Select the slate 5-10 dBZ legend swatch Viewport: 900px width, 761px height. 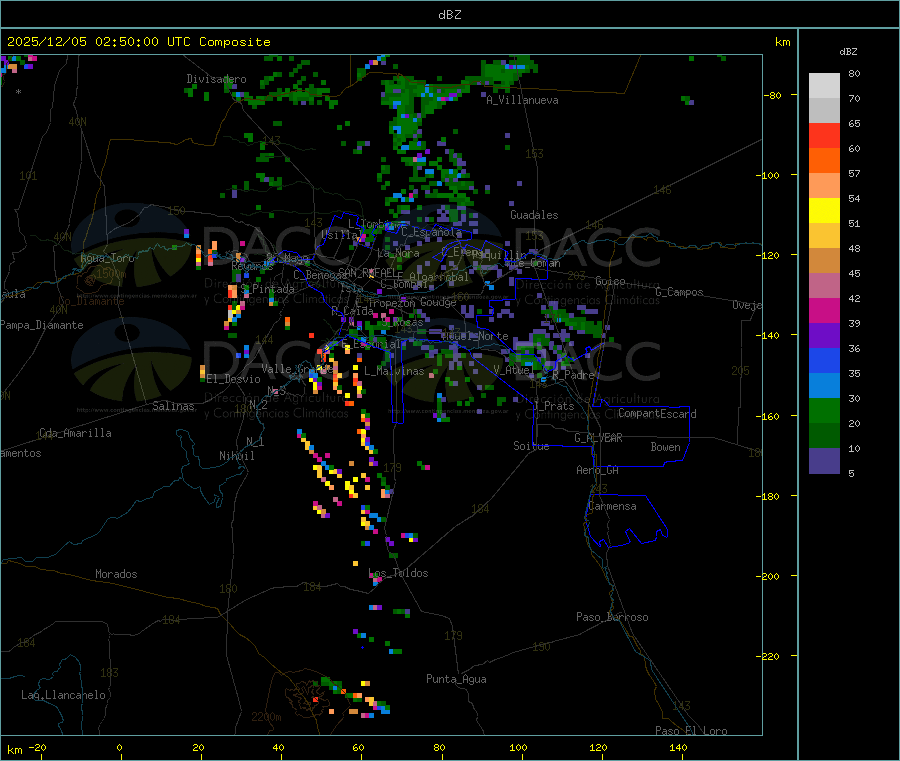tap(824, 461)
